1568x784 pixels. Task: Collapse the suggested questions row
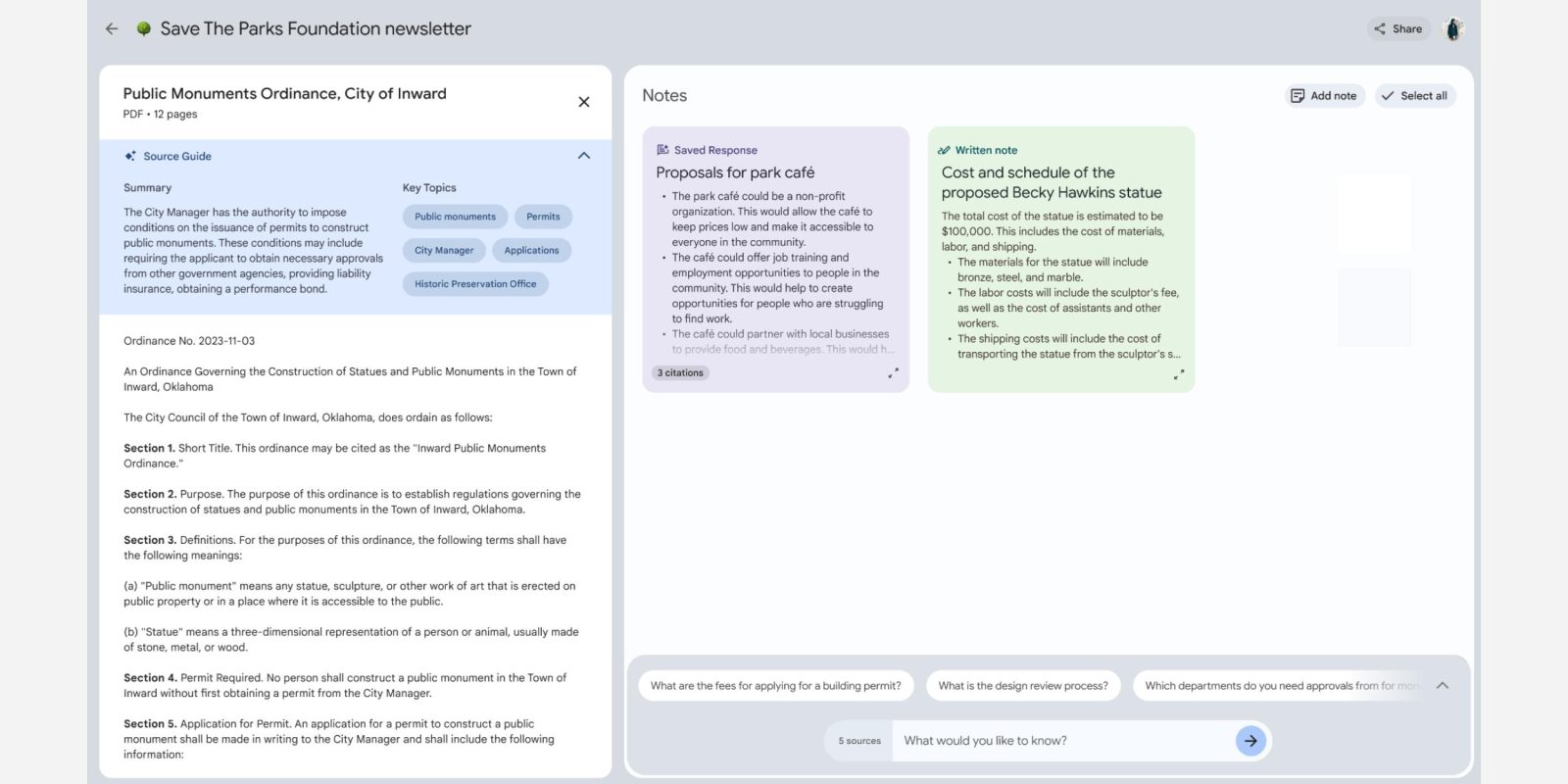pyautogui.click(x=1442, y=686)
